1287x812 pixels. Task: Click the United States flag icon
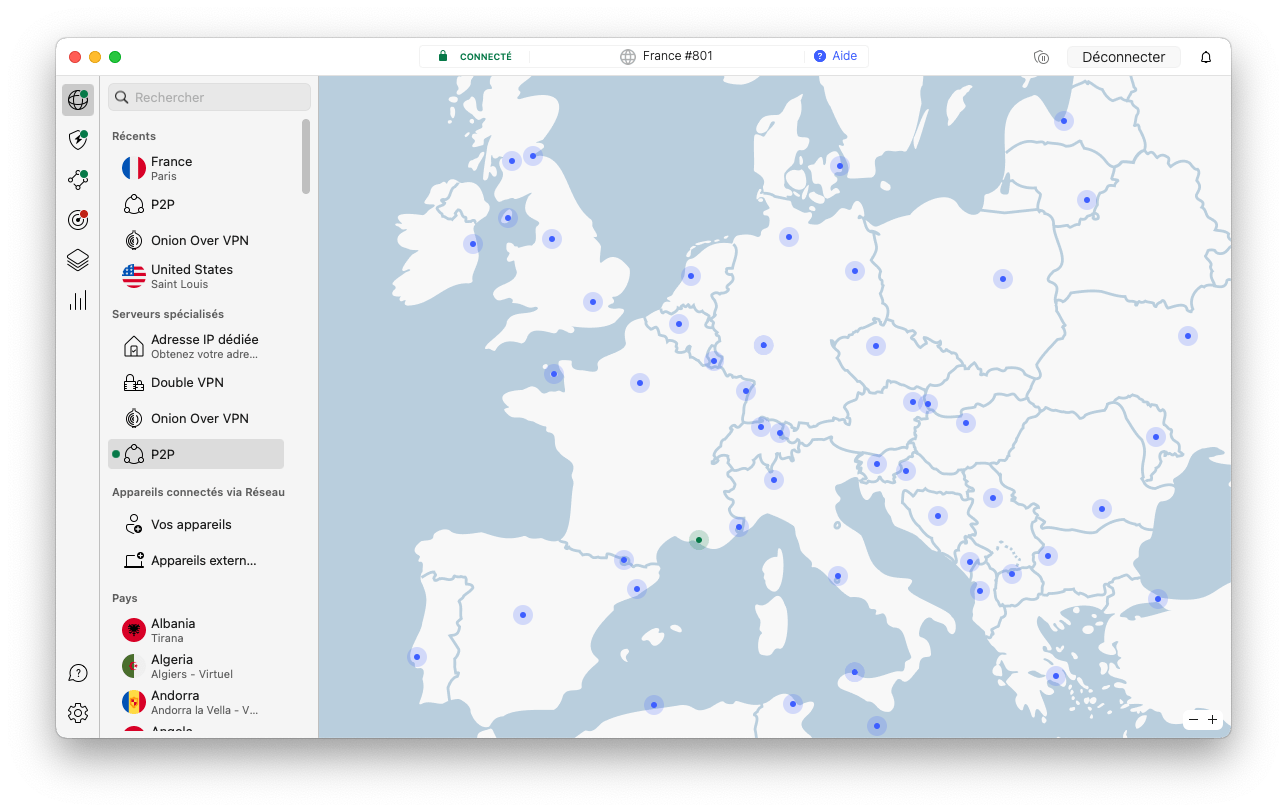click(x=134, y=276)
